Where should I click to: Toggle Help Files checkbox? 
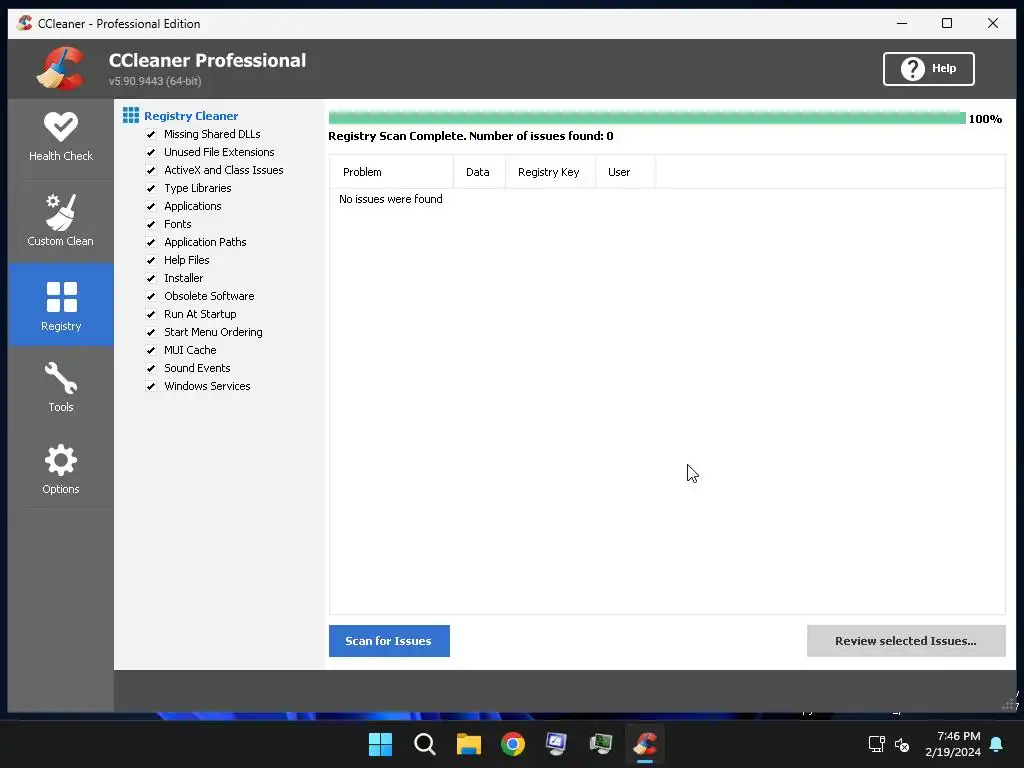click(151, 260)
